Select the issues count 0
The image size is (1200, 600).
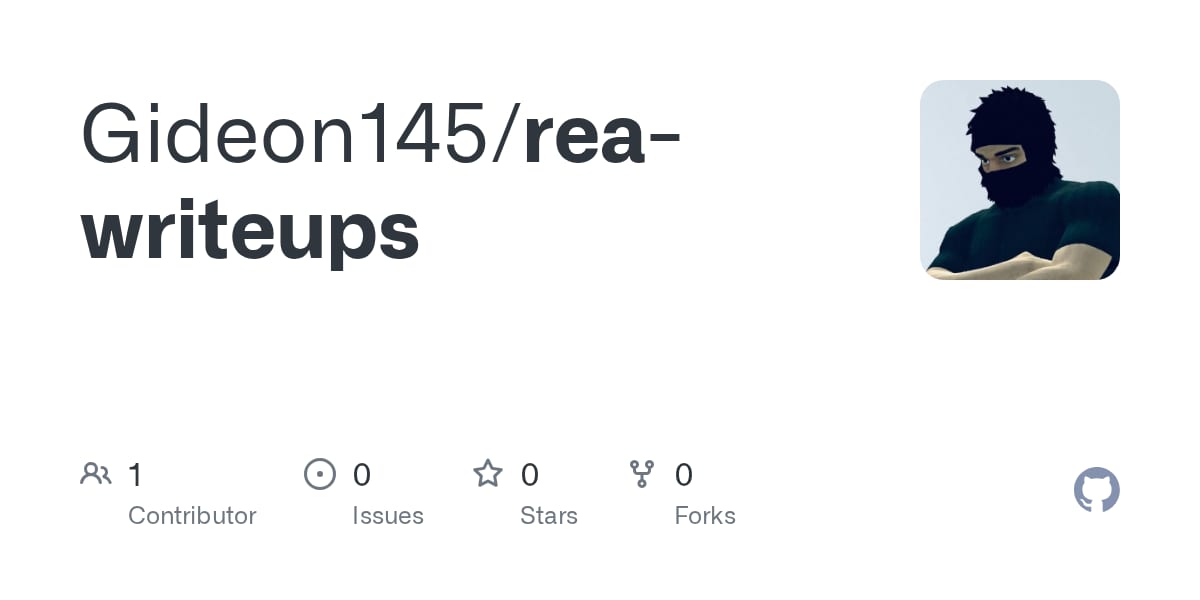[x=362, y=474]
